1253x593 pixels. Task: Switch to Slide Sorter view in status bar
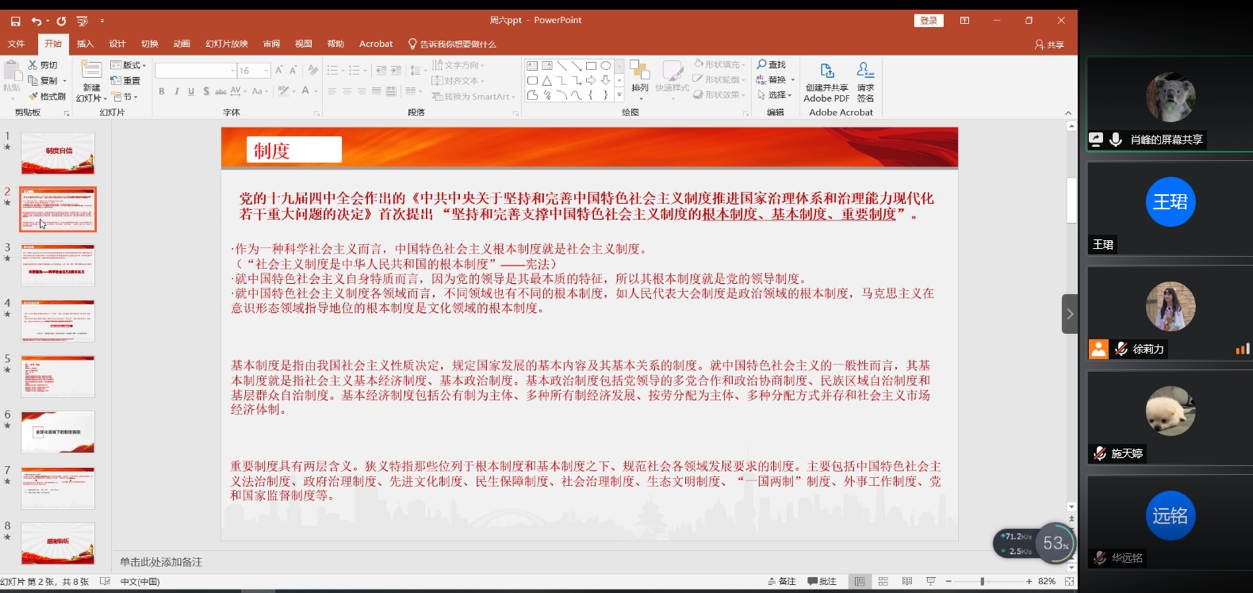pyautogui.click(x=883, y=581)
